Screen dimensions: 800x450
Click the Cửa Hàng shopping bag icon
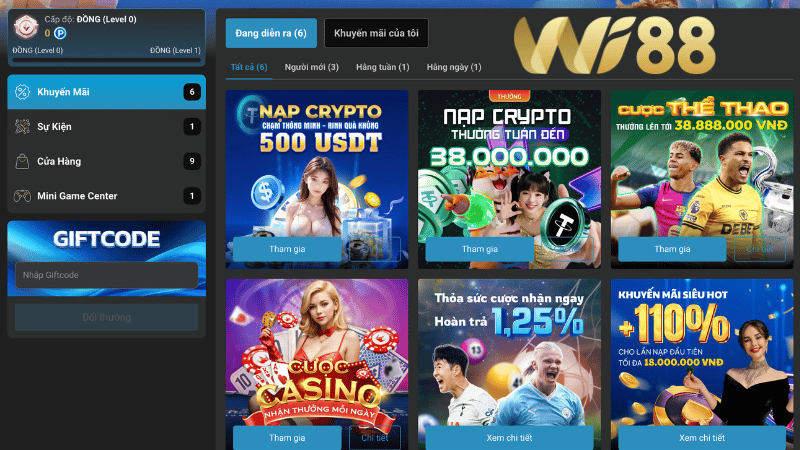[x=22, y=161]
